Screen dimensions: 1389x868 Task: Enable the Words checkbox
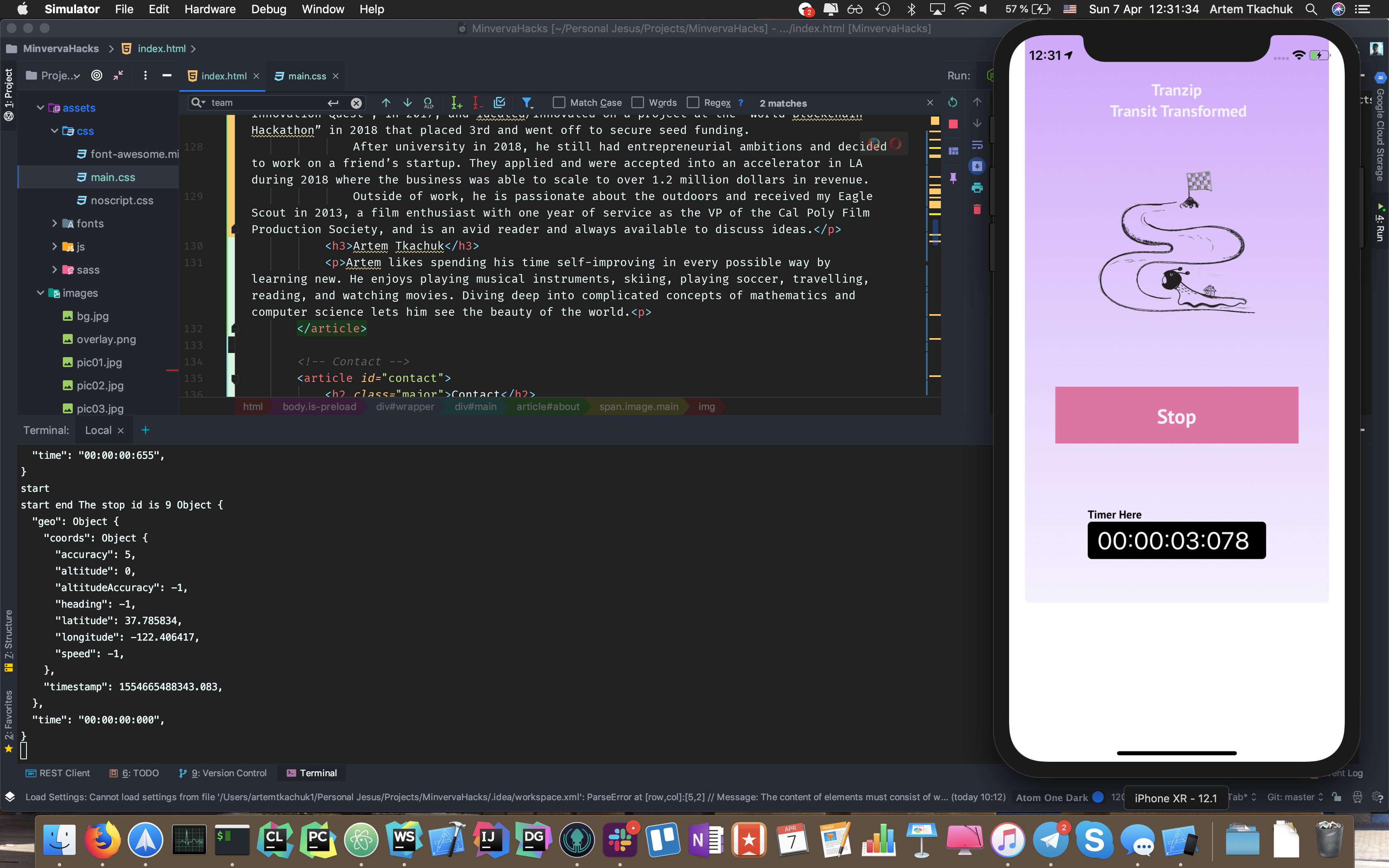[x=638, y=103]
